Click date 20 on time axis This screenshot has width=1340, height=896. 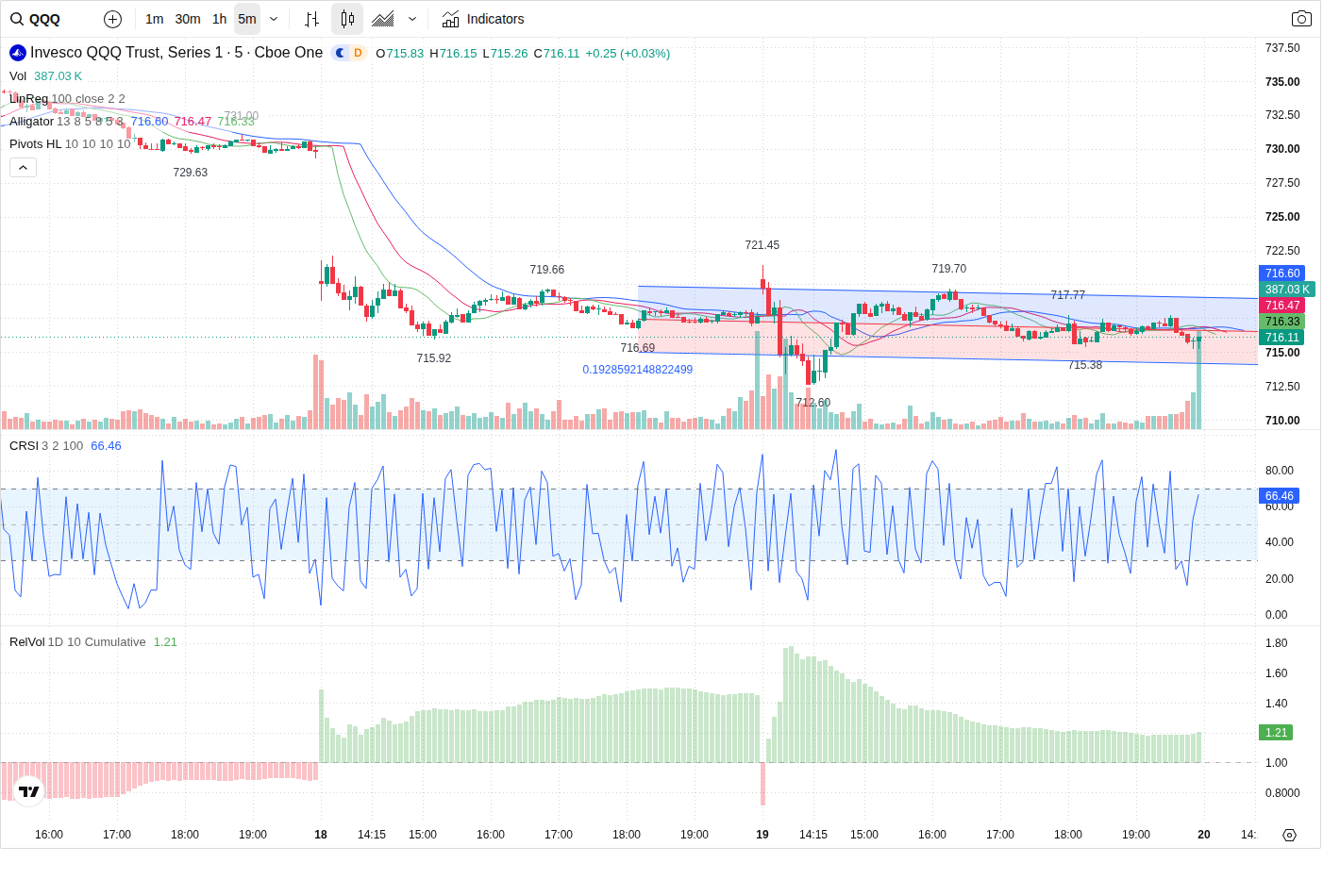pos(1204,835)
